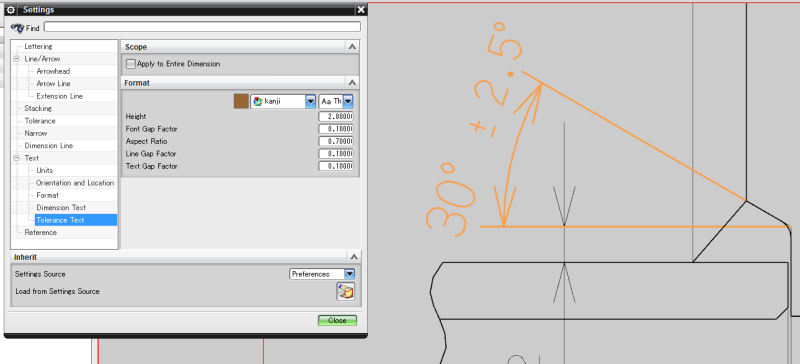This screenshot has width=800, height=364.
Task: Select Arrowhead in the settings tree
Action: click(53, 71)
